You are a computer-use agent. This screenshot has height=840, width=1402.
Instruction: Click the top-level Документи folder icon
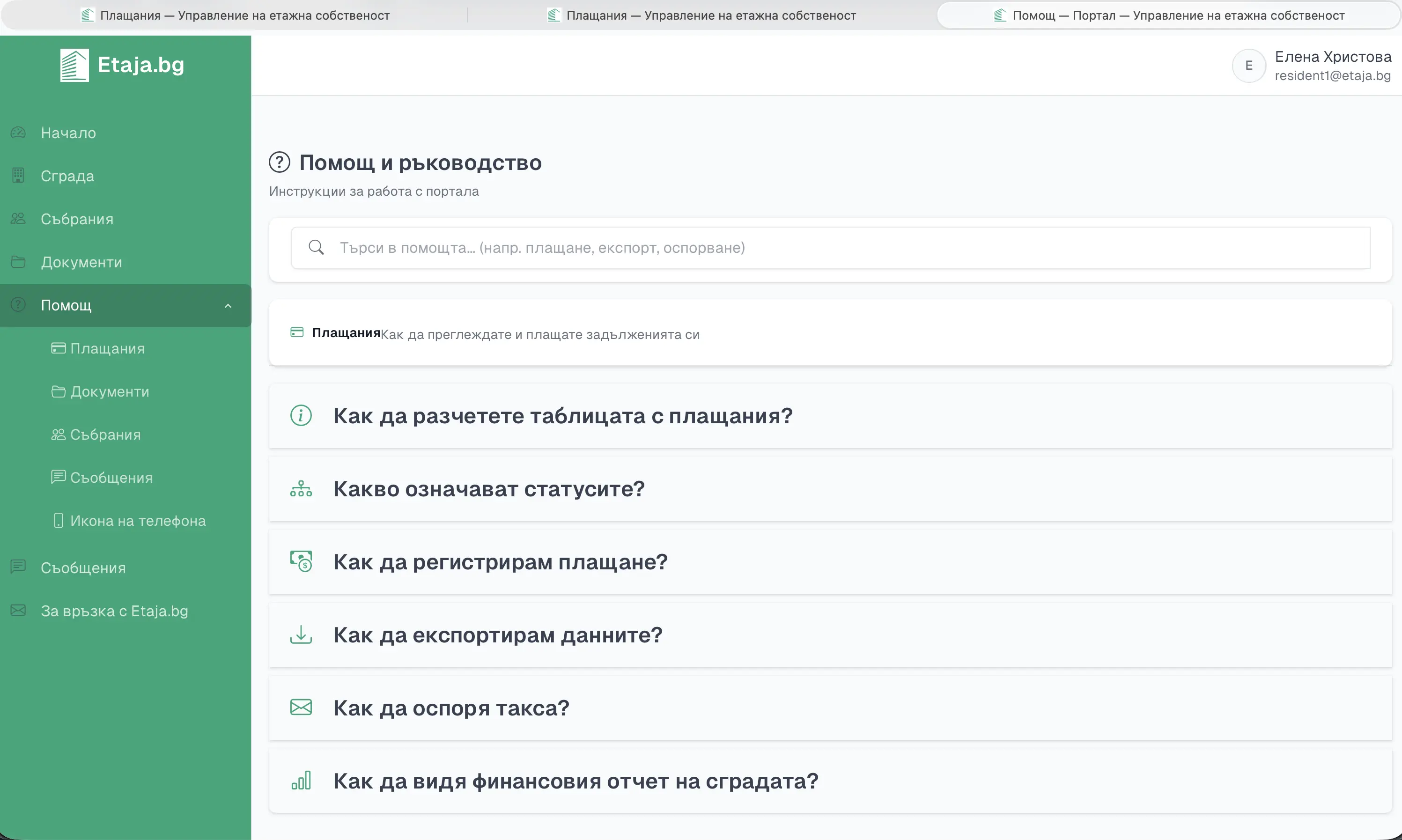(18, 262)
